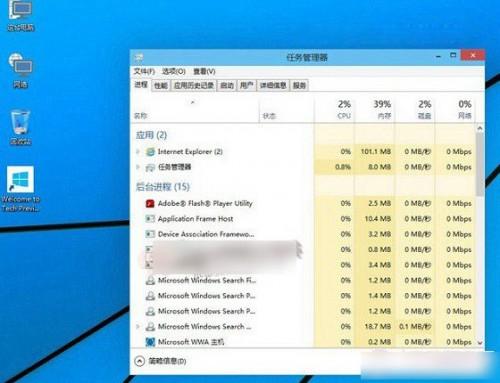Select the Microsoft WWA 主机 row

pyautogui.click(x=304, y=342)
